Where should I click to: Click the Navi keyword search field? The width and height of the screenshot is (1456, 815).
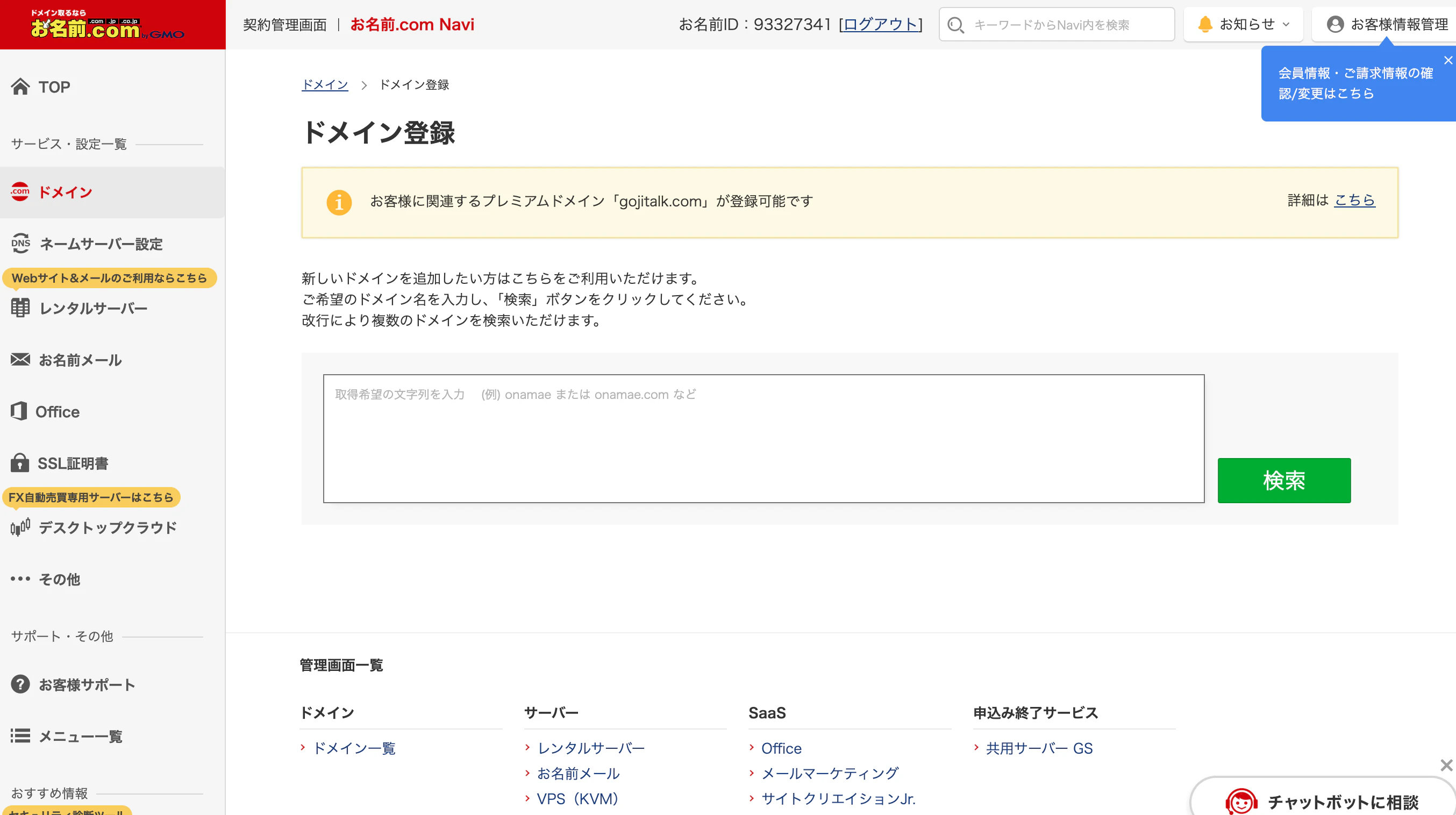[1057, 24]
